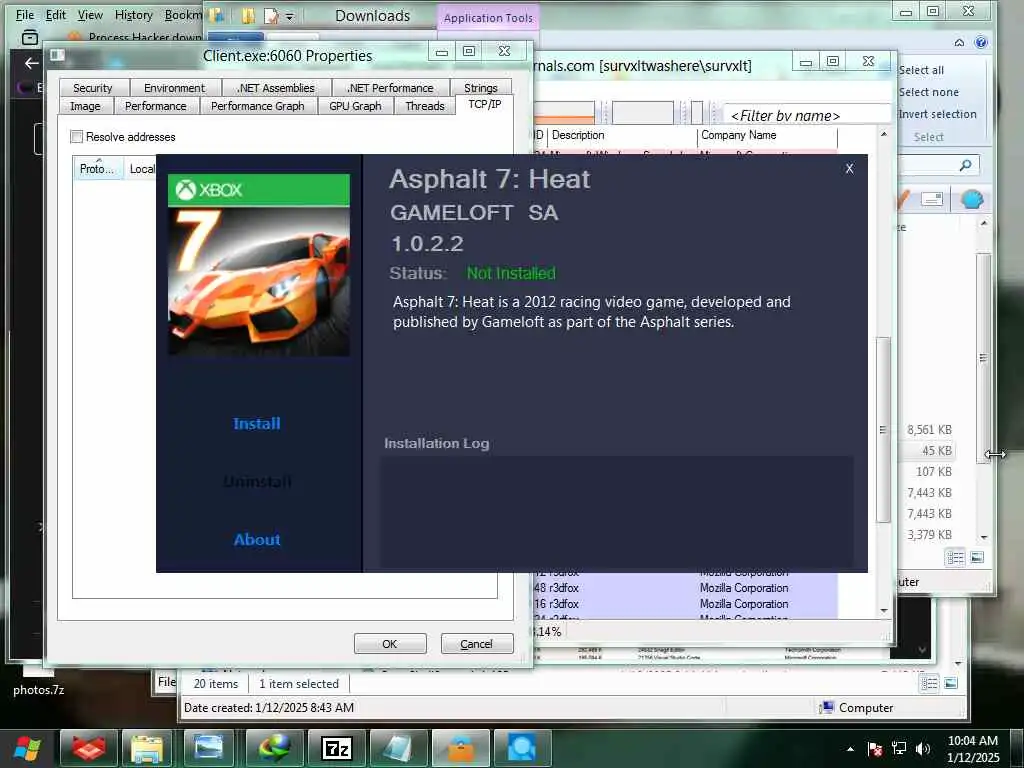Image resolution: width=1024 pixels, height=768 pixels.
Task: Open the Windows Start menu
Action: [27, 748]
